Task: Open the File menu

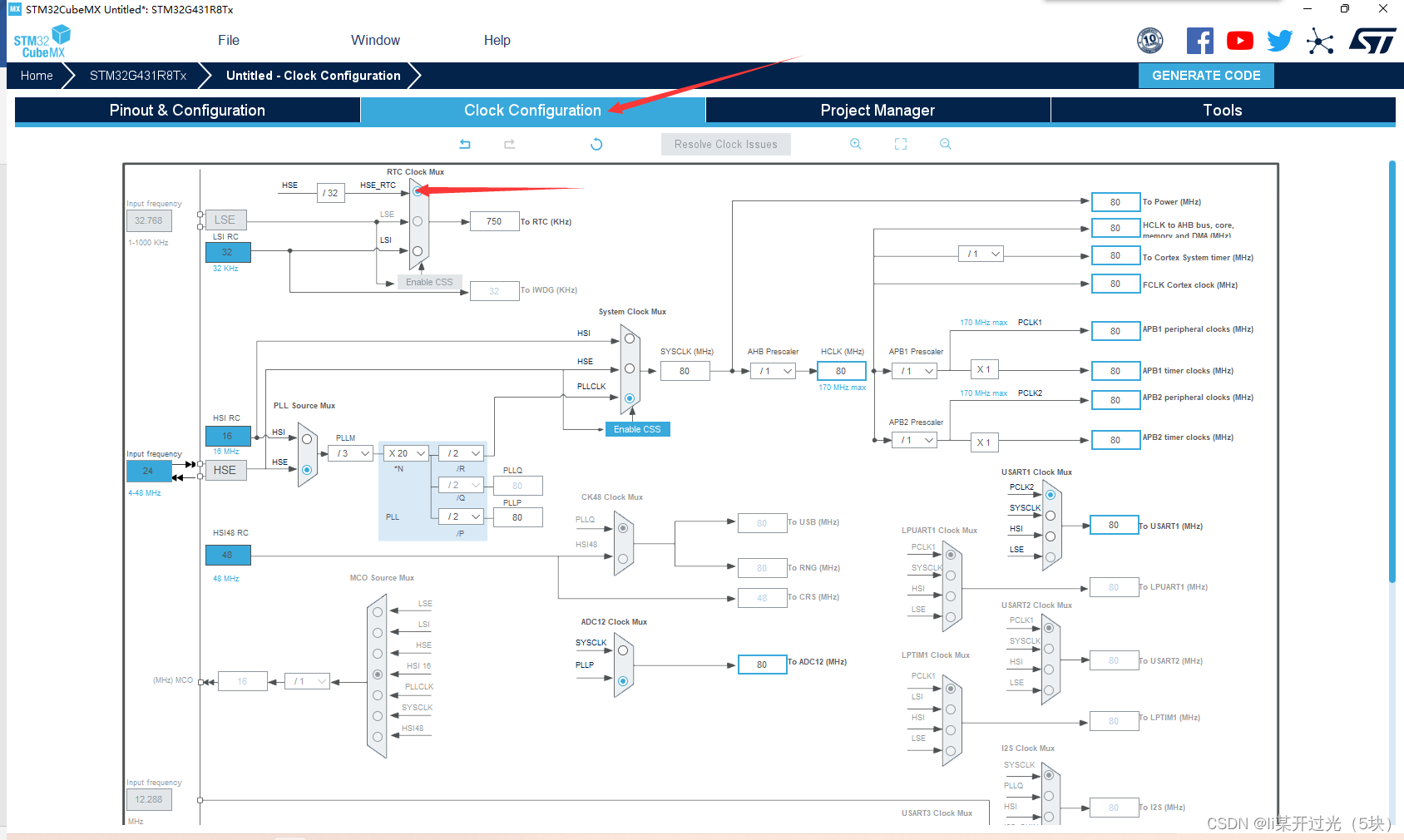Action: (229, 40)
